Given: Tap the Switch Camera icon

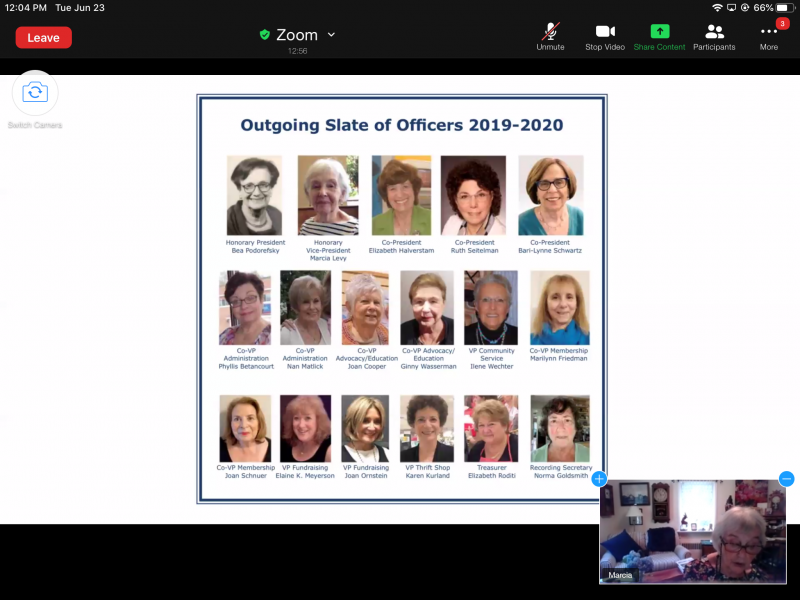Looking at the screenshot, I should [35, 92].
